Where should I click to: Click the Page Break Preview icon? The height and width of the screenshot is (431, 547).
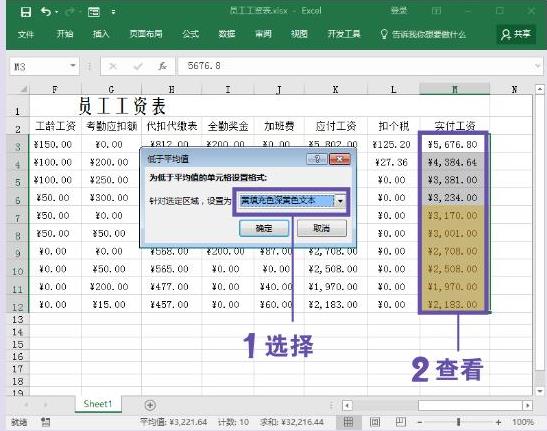[x=401, y=422]
